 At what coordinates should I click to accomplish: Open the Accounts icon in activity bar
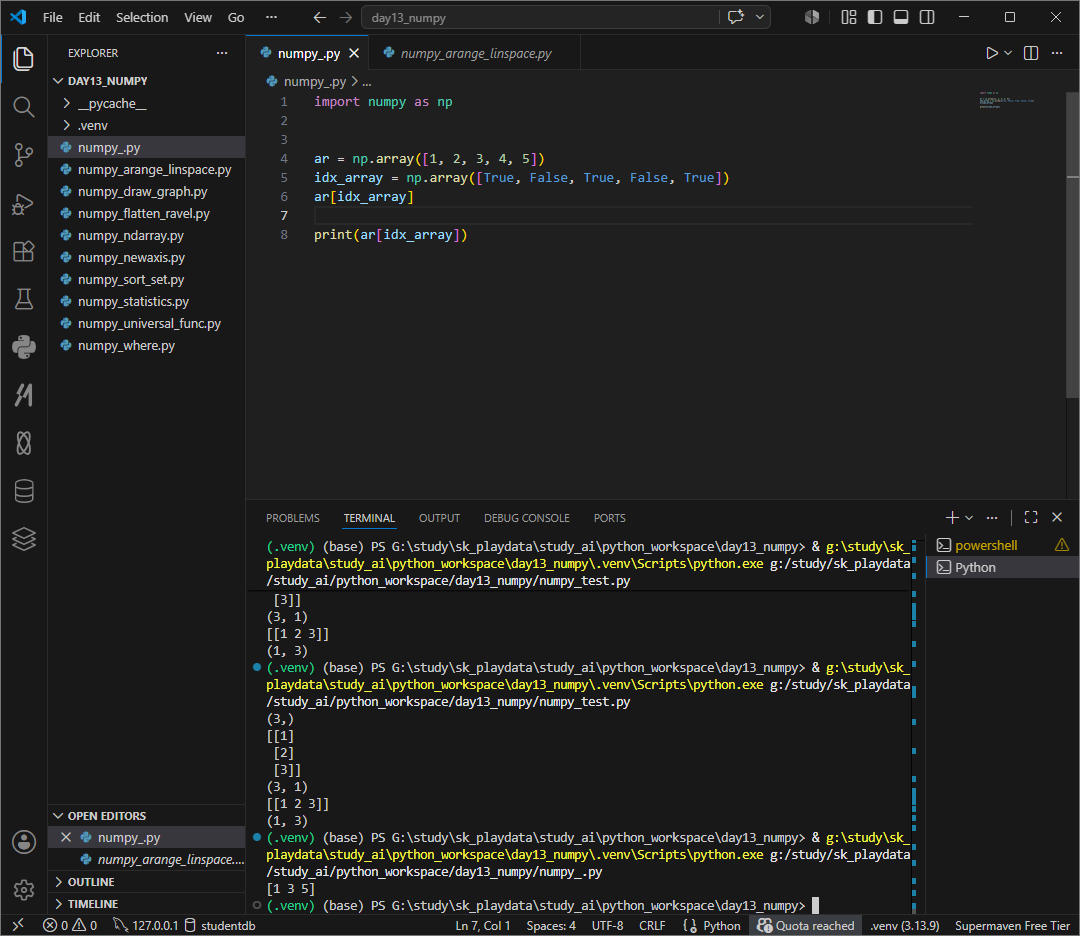[23, 842]
